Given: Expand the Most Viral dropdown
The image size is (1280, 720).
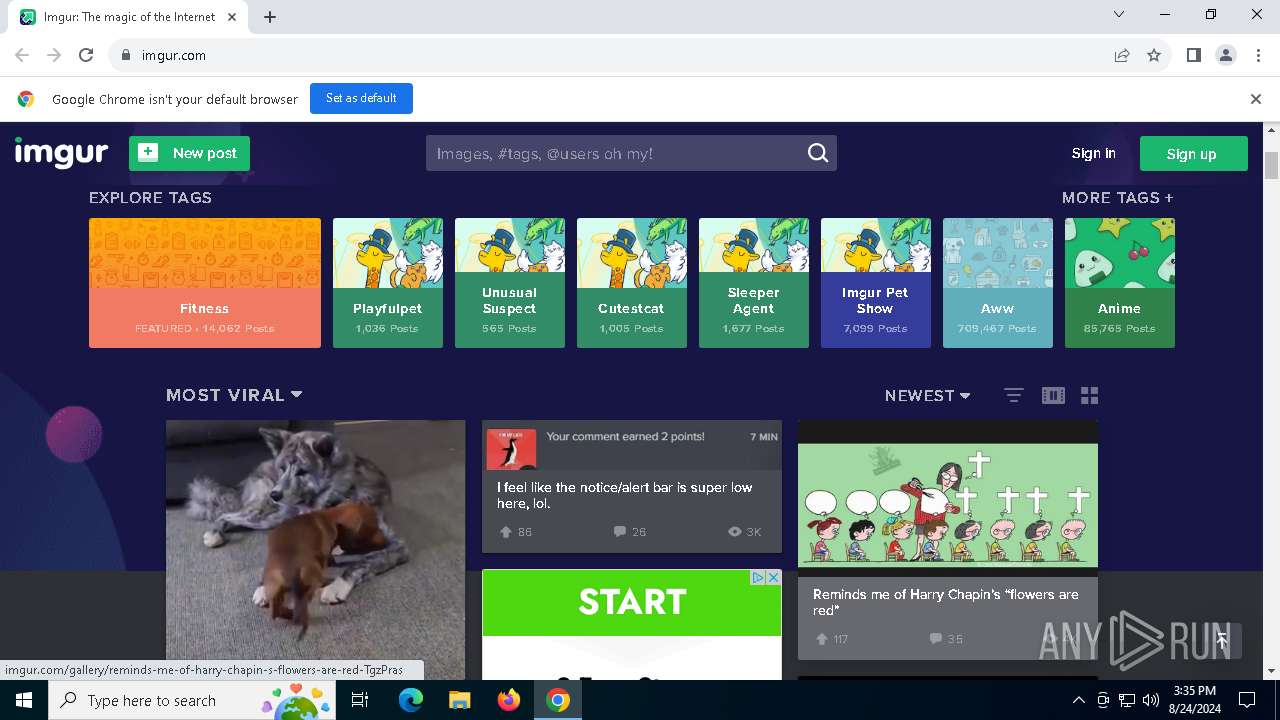Looking at the screenshot, I should click(x=235, y=395).
